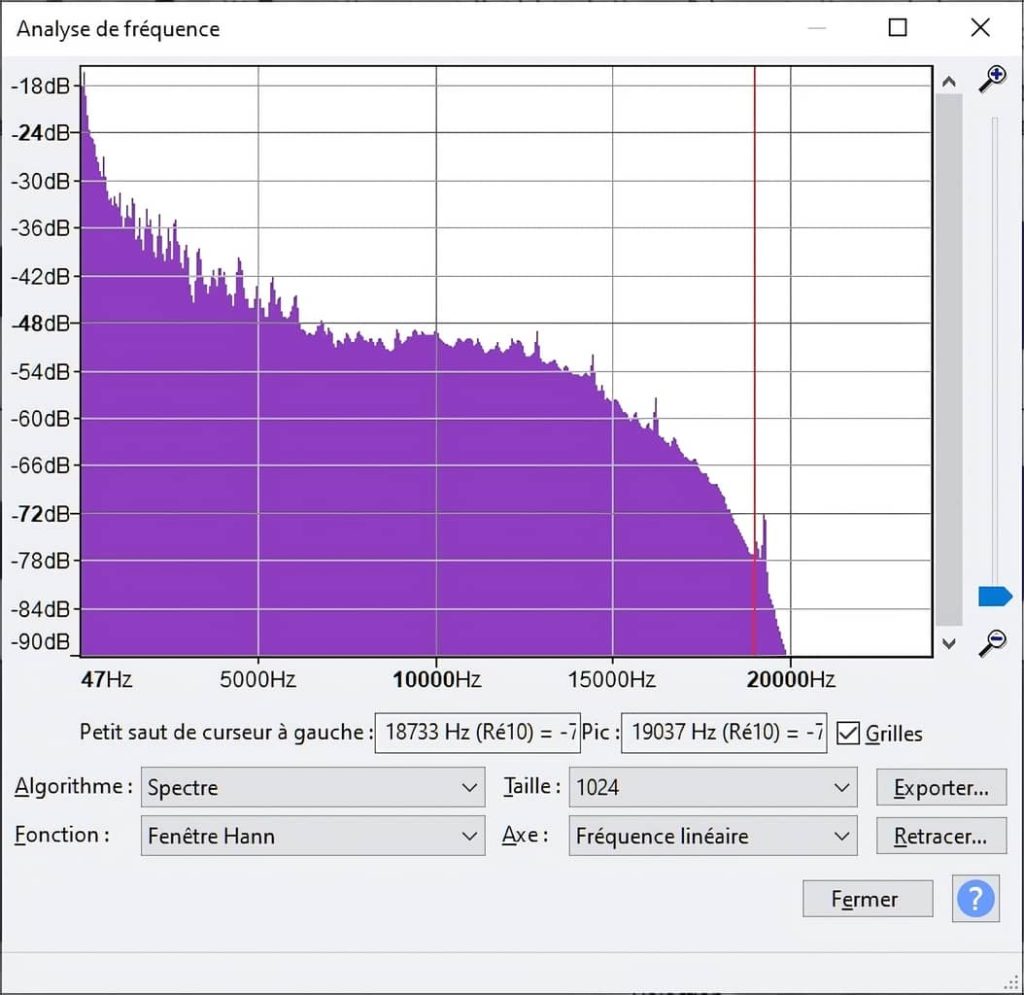Toggle the Grilles checkbox
Image resolution: width=1024 pixels, height=995 pixels.
coord(848,733)
